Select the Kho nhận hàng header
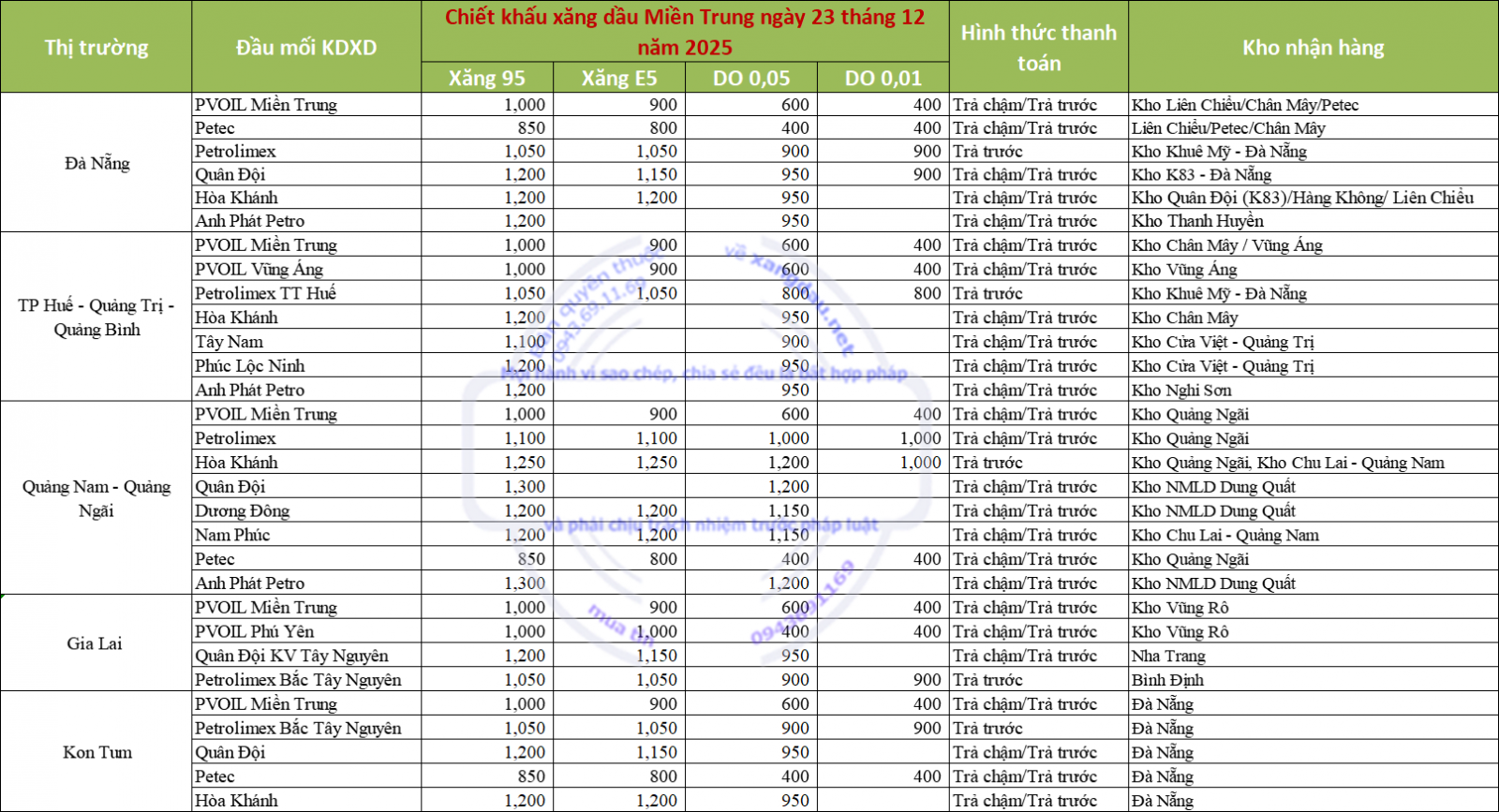Viewport: 1499px width, 812px height. (1313, 47)
